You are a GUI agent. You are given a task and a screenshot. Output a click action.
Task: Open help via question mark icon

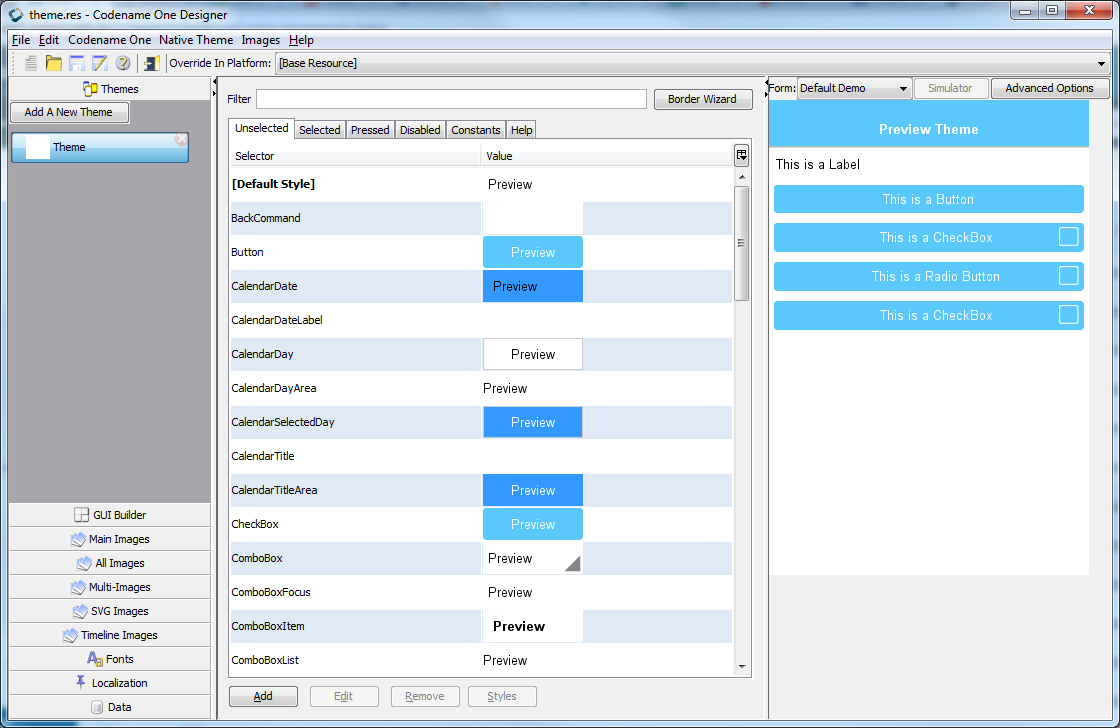[x=123, y=63]
